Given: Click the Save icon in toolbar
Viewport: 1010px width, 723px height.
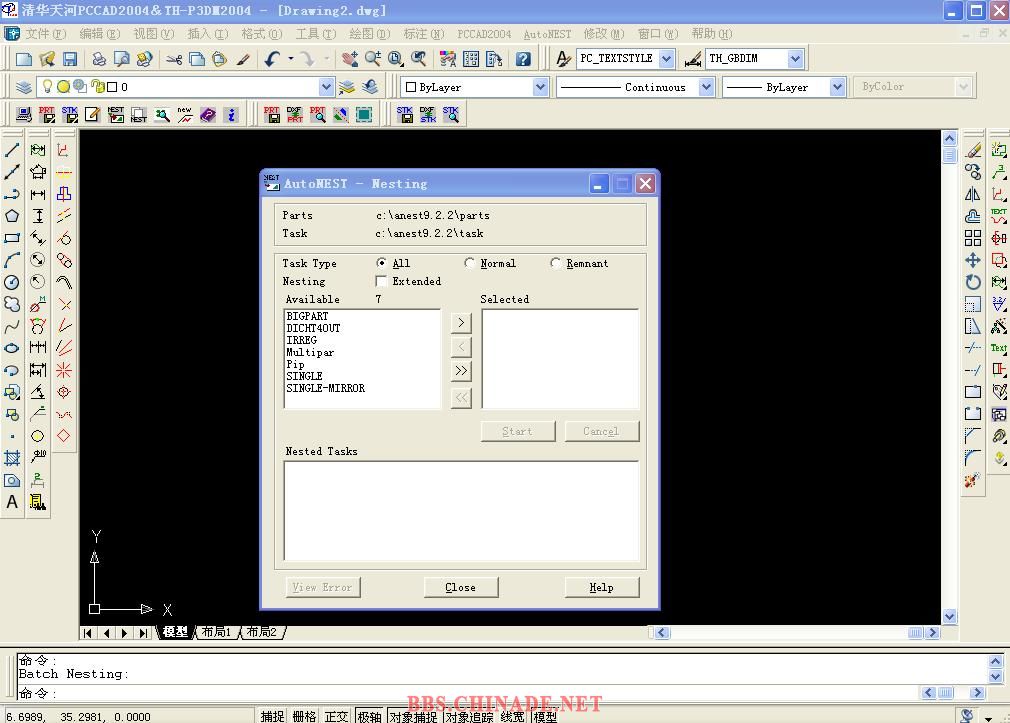Looking at the screenshot, I should point(70,59).
